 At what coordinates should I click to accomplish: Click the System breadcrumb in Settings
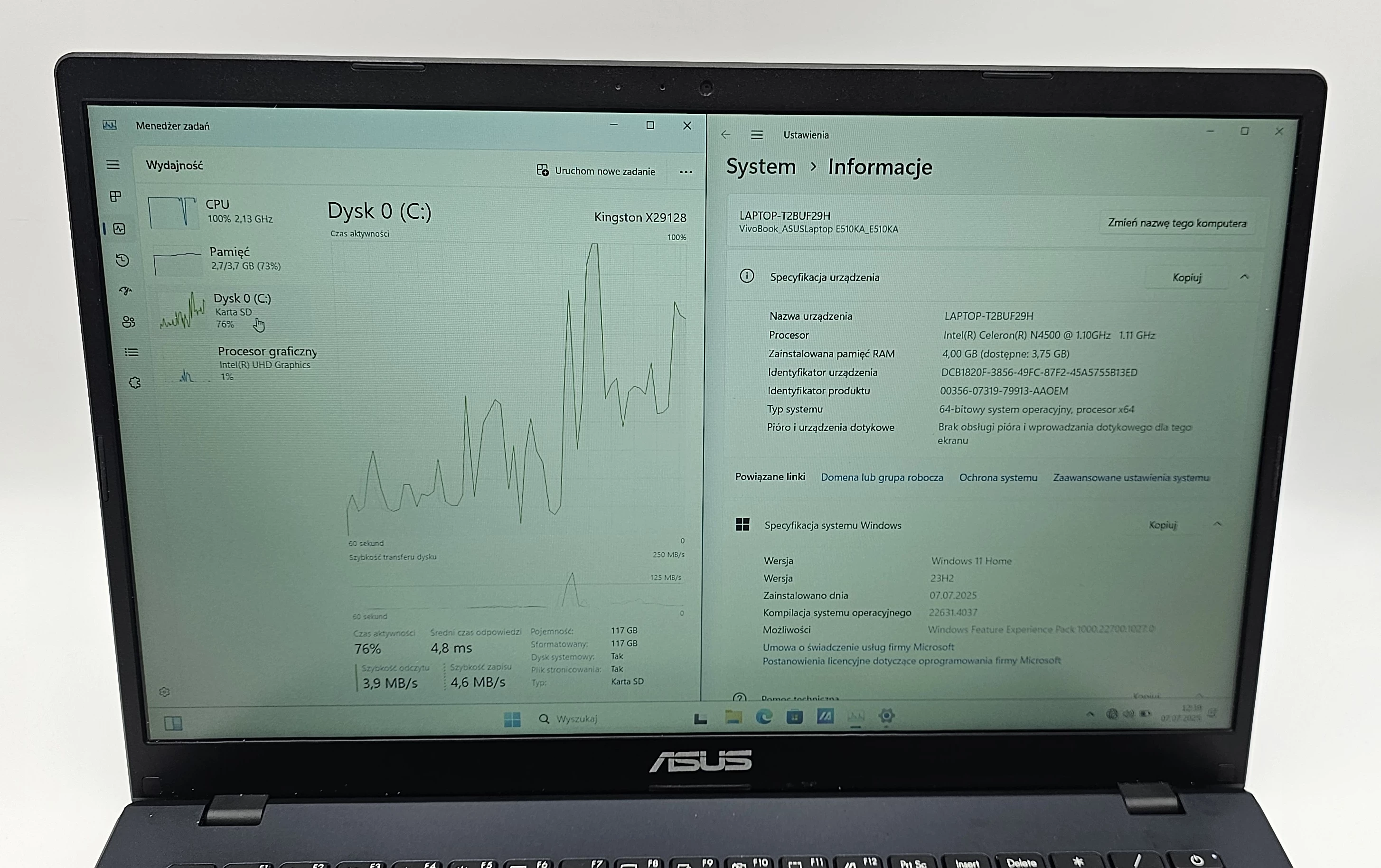pyautogui.click(x=761, y=167)
